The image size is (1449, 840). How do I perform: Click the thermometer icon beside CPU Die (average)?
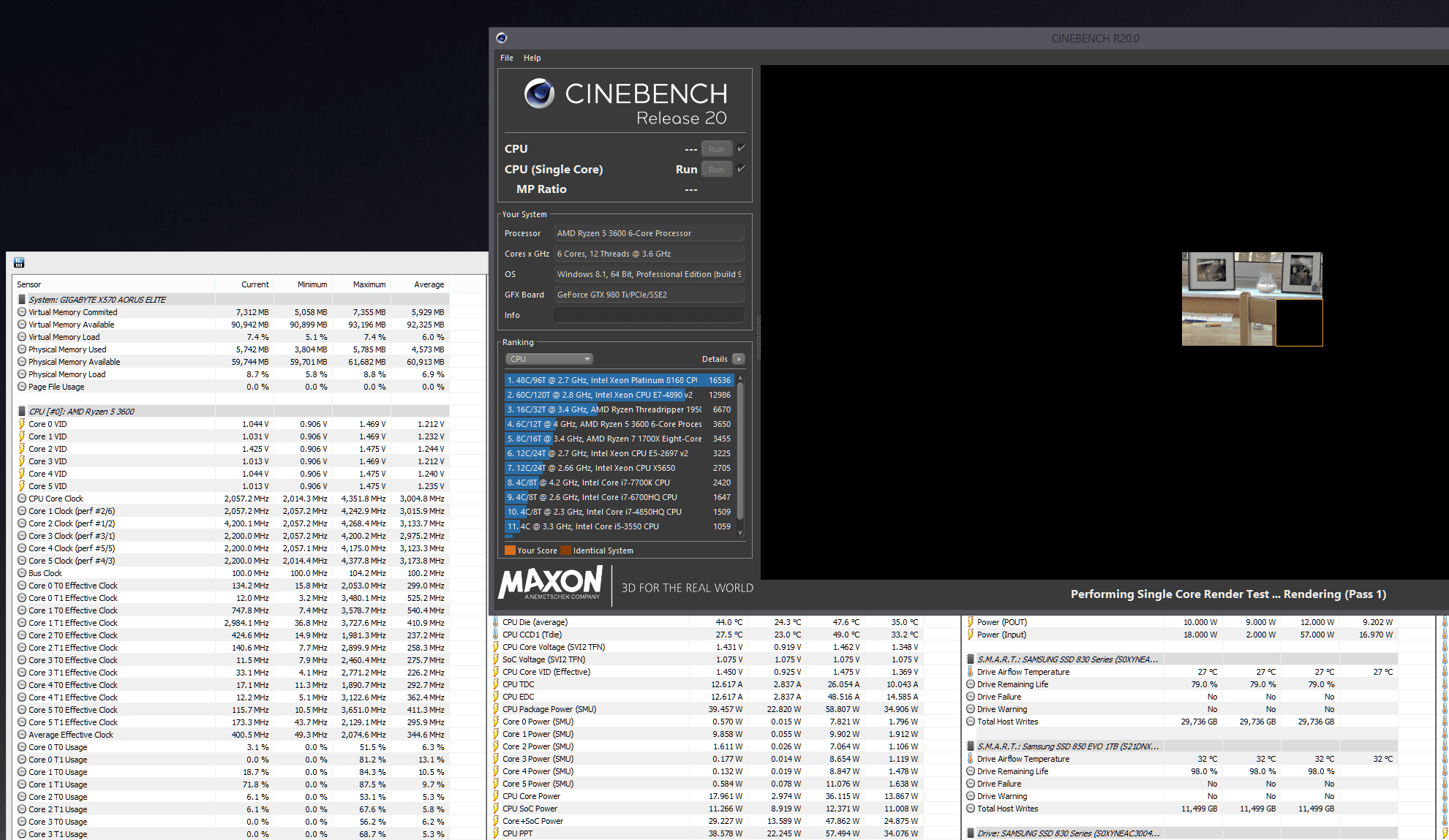[496, 622]
